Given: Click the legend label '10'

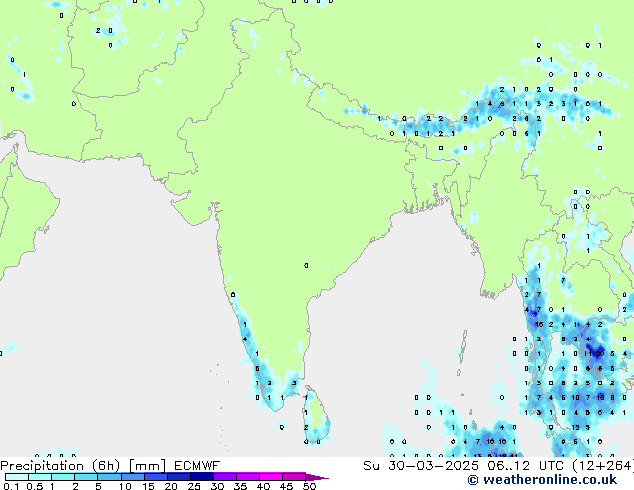Looking at the screenshot, I should 125,486.
